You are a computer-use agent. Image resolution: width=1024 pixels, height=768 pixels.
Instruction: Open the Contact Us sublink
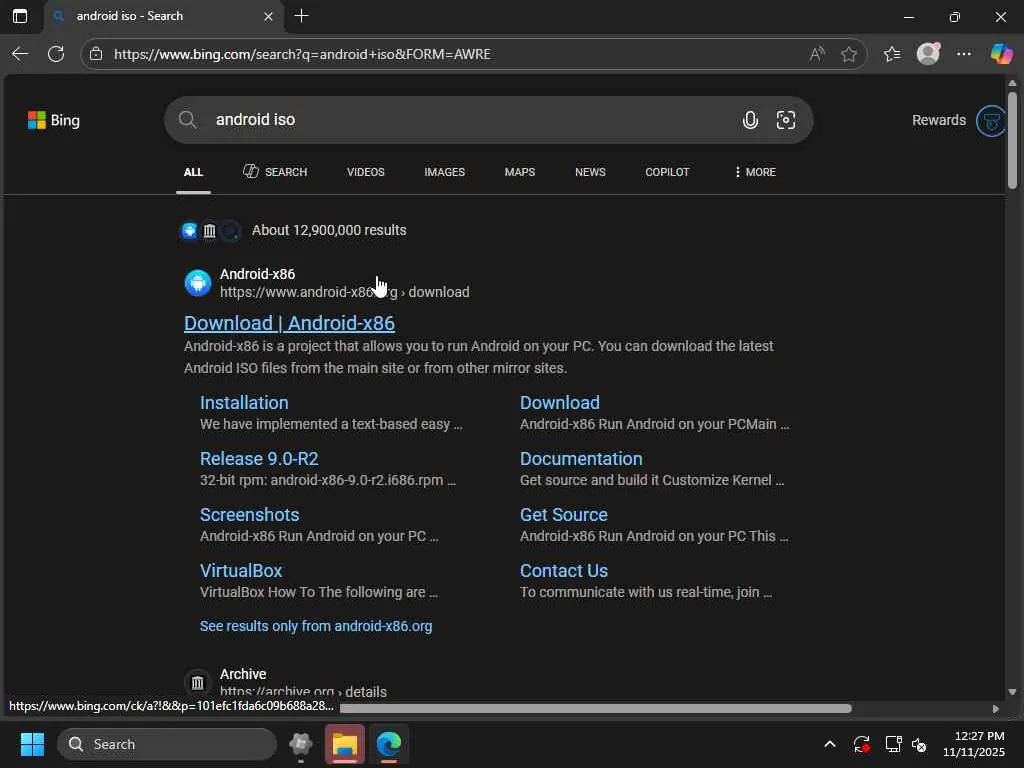click(564, 571)
